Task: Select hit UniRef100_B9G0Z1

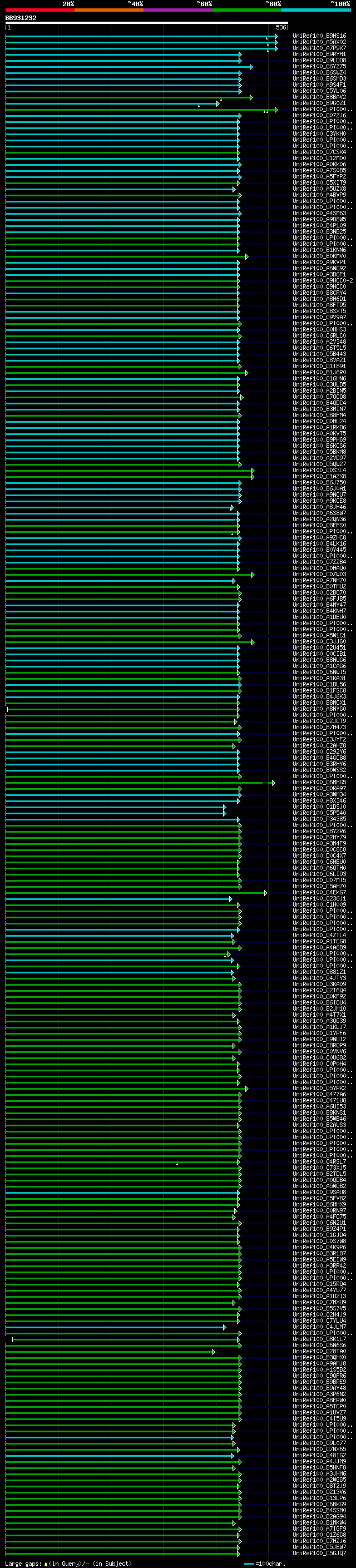Action: pos(319,103)
